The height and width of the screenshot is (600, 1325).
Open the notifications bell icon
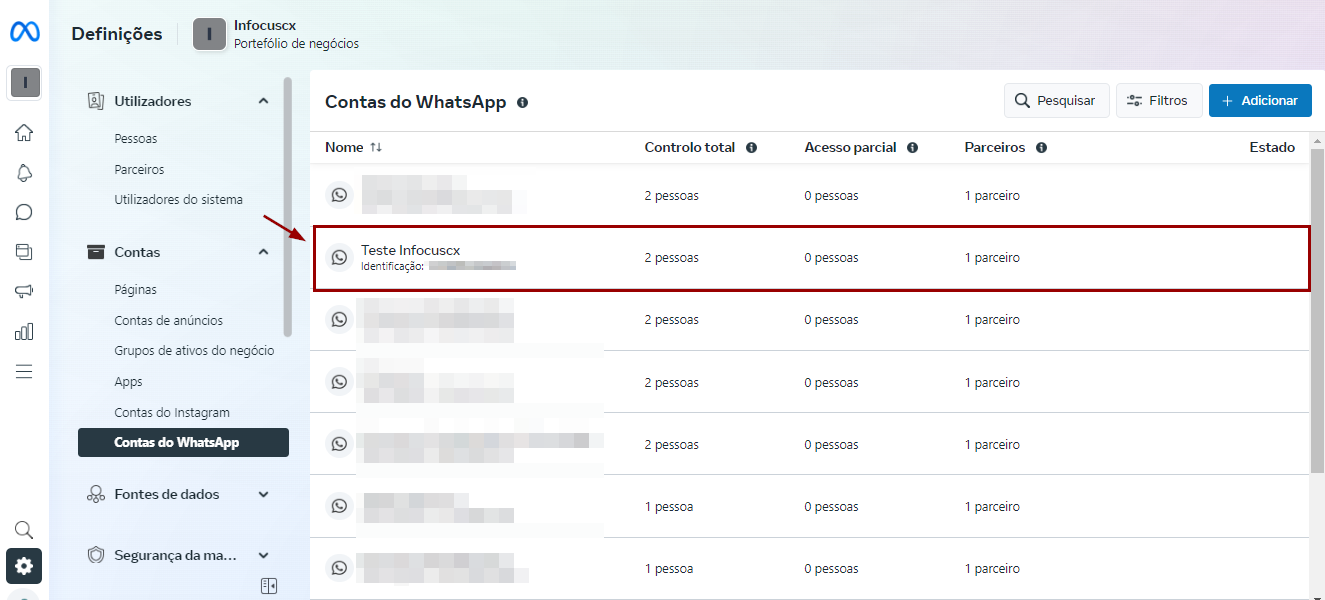coord(24,172)
